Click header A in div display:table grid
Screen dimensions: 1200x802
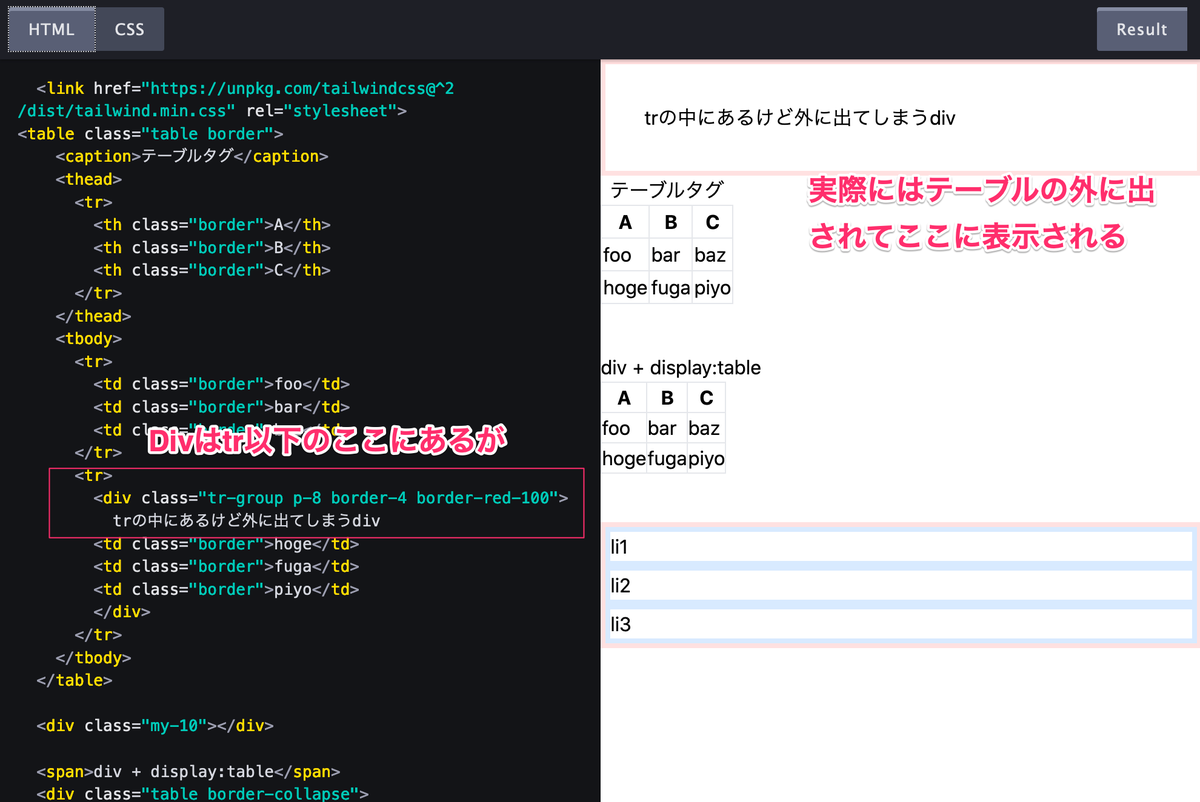624,398
